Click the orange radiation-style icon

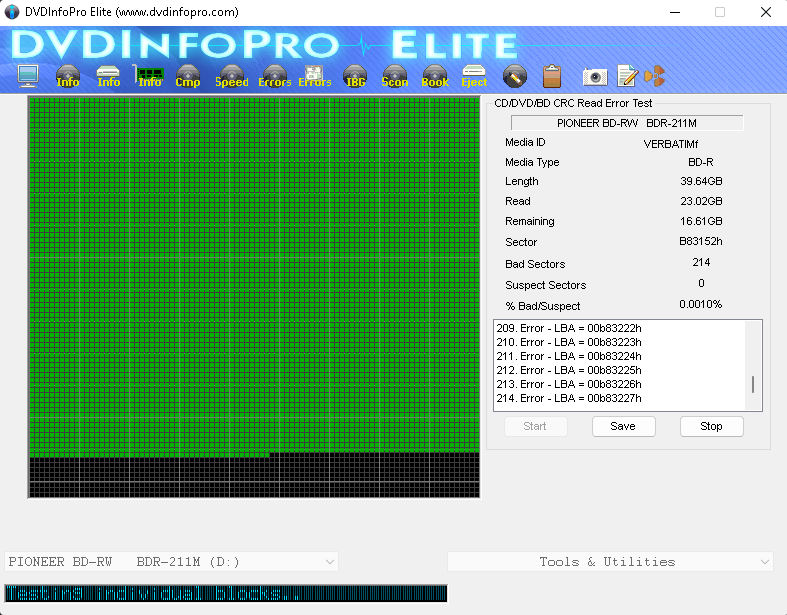pyautogui.click(x=654, y=76)
